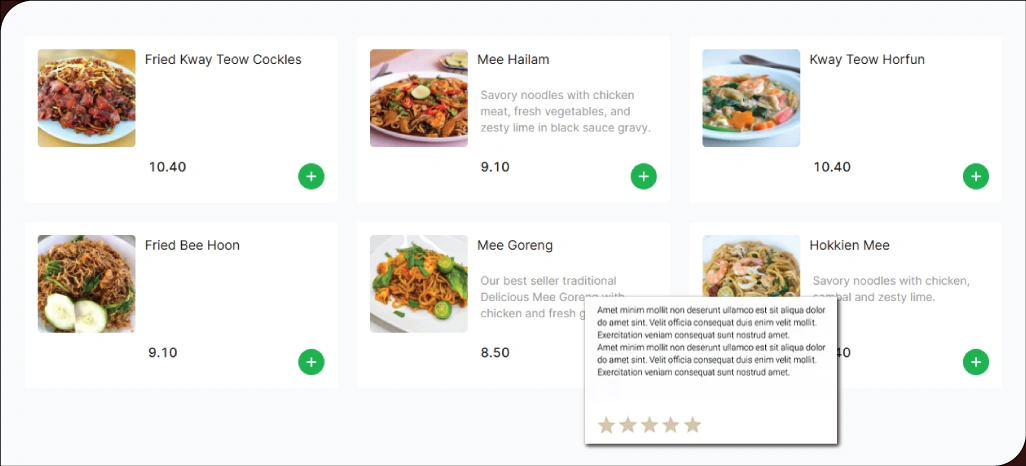The image size is (1026, 466).
Task: Open the Fried Kway Teow Cockles photo
Action: pyautogui.click(x=87, y=98)
